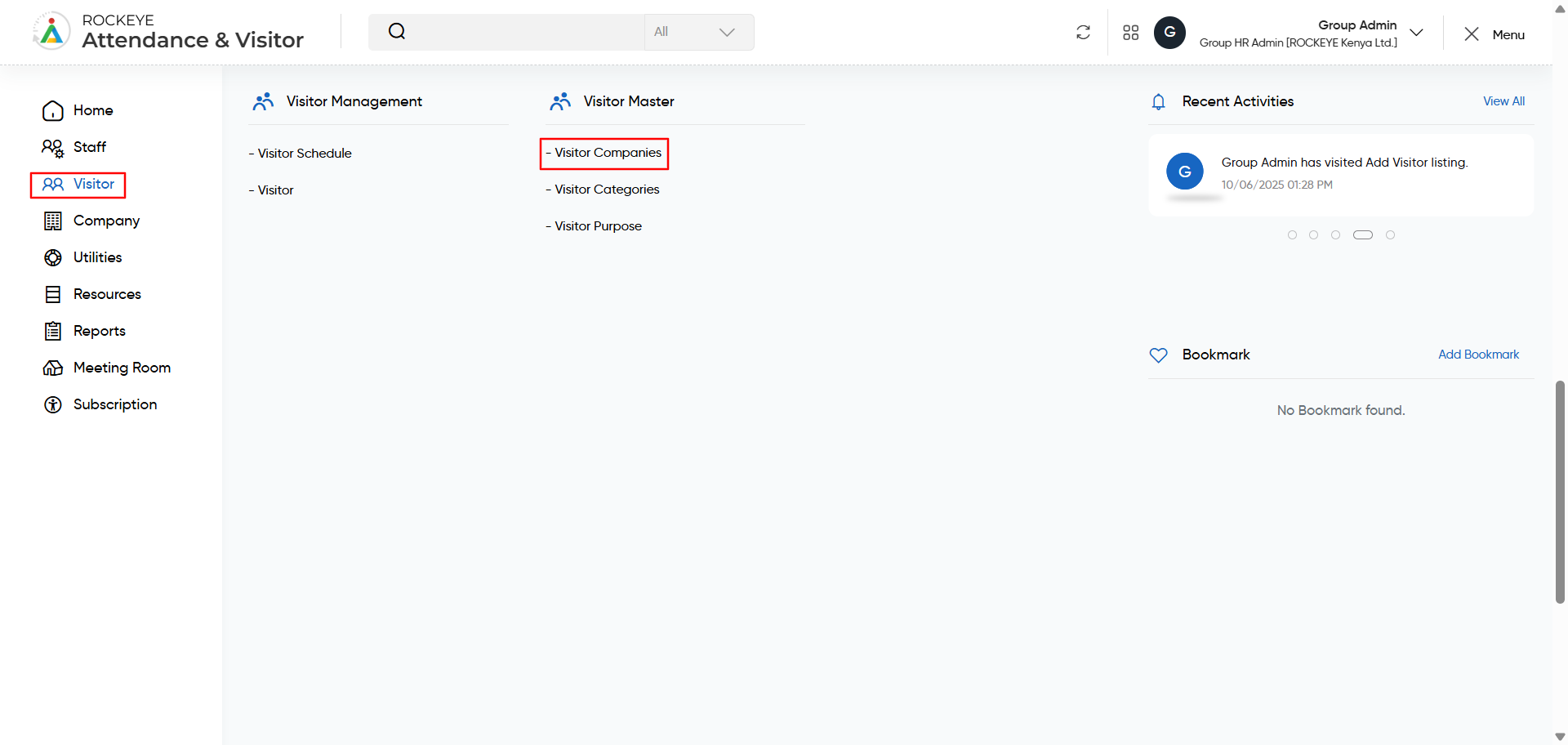Viewport: 1568px width, 745px height.
Task: Expand the Group Admin profile chevron
Action: pyautogui.click(x=1417, y=33)
